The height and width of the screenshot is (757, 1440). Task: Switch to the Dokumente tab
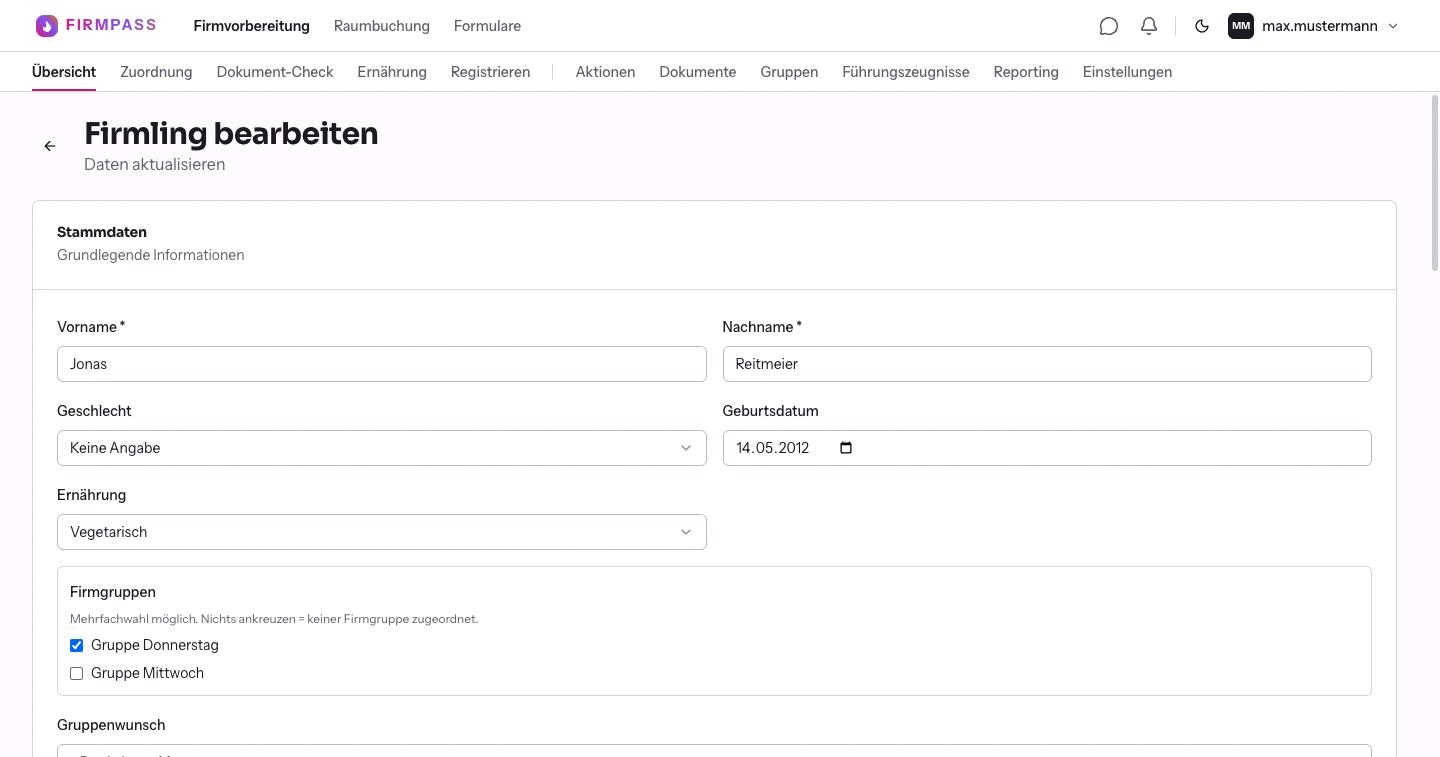(x=698, y=72)
